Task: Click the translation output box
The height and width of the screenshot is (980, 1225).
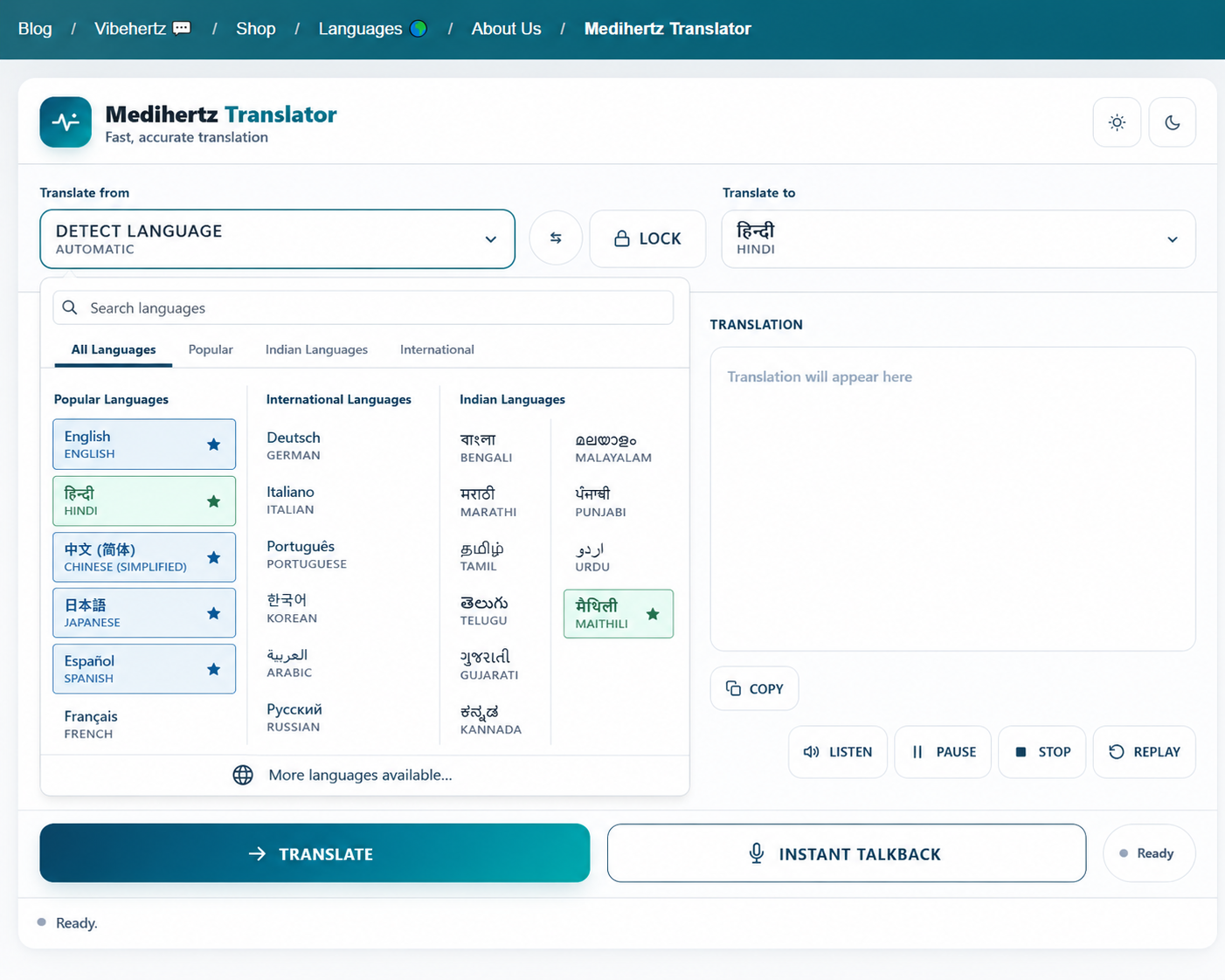Action: click(952, 499)
